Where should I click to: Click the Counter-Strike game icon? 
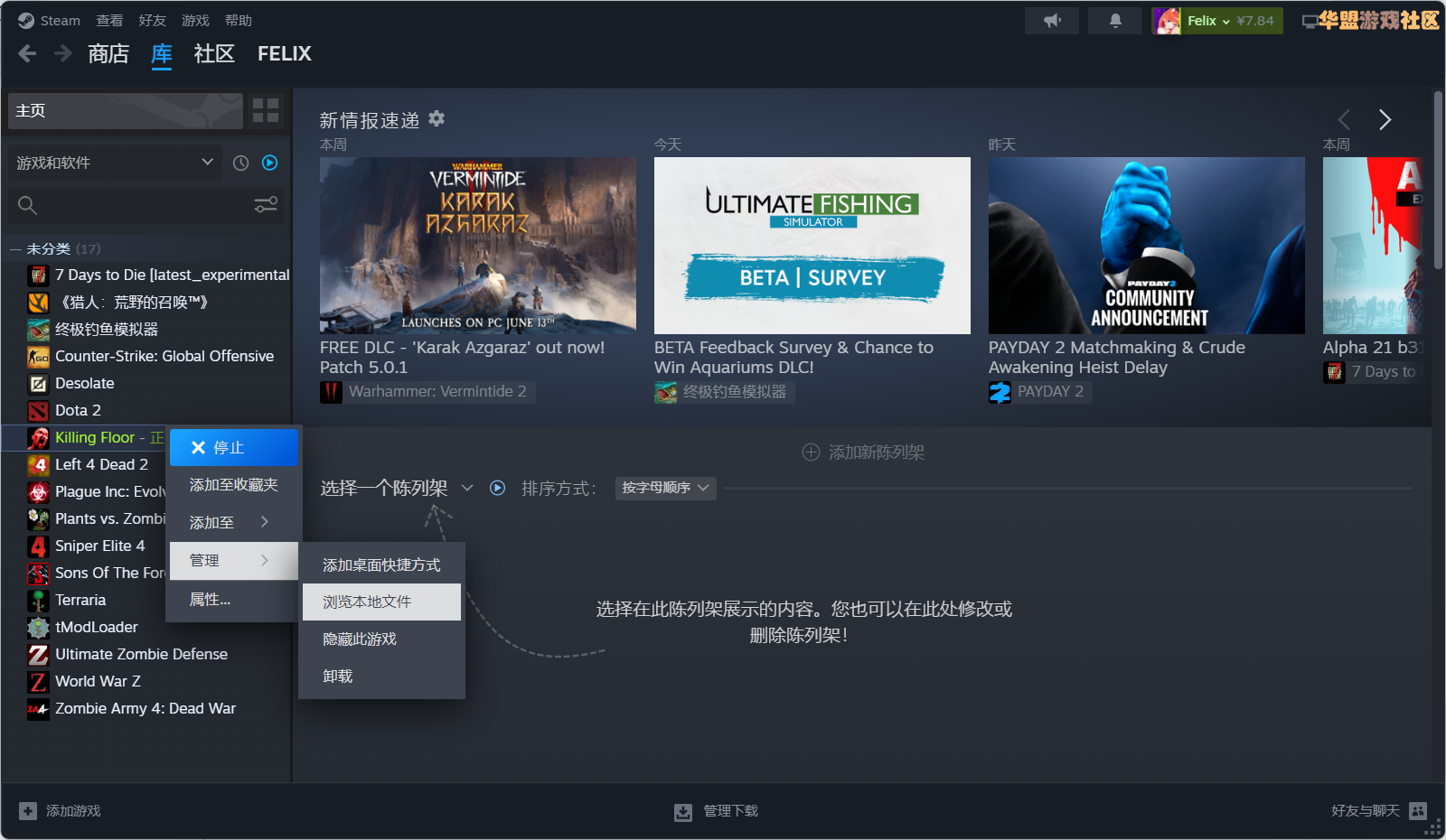[38, 356]
